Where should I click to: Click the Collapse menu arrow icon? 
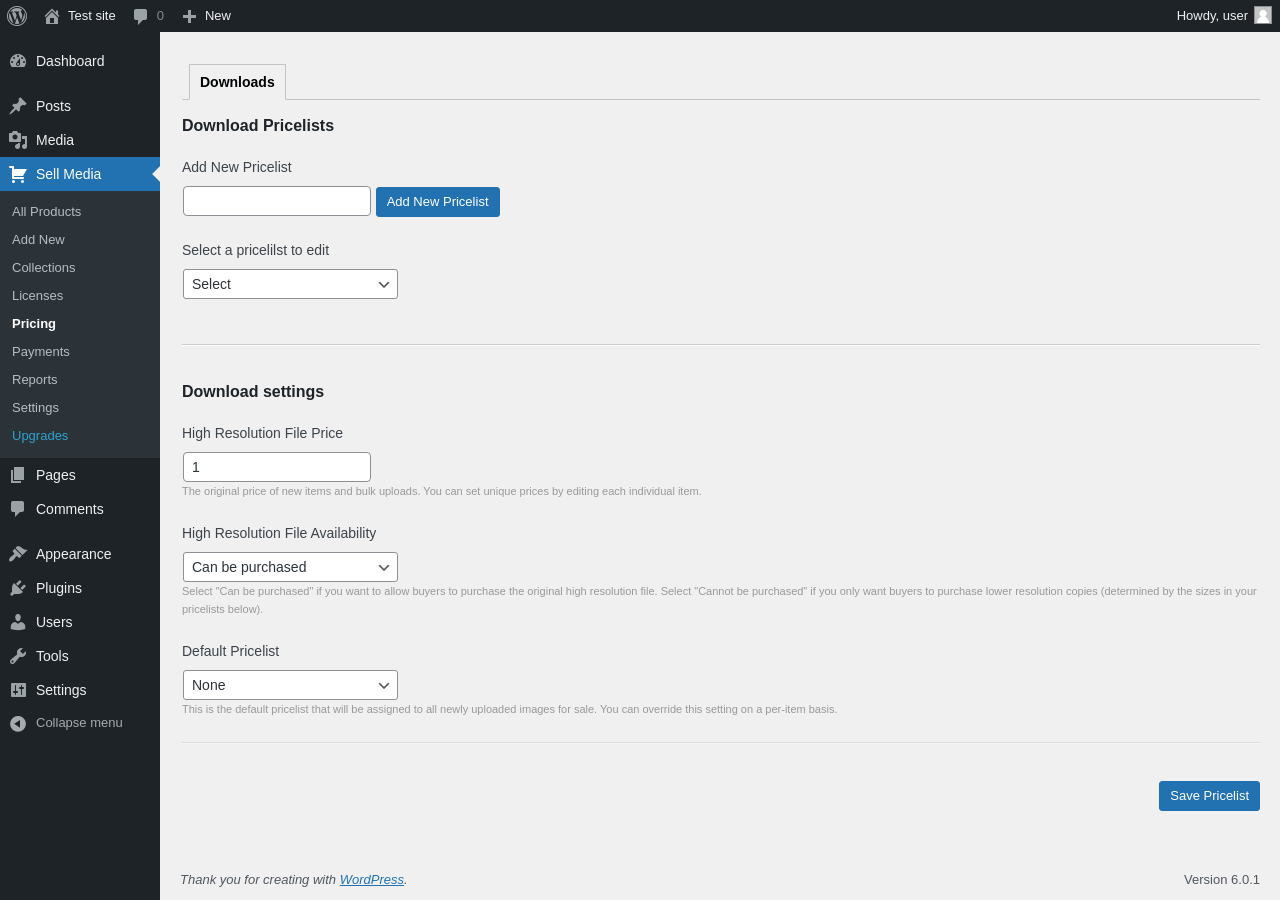click(18, 723)
